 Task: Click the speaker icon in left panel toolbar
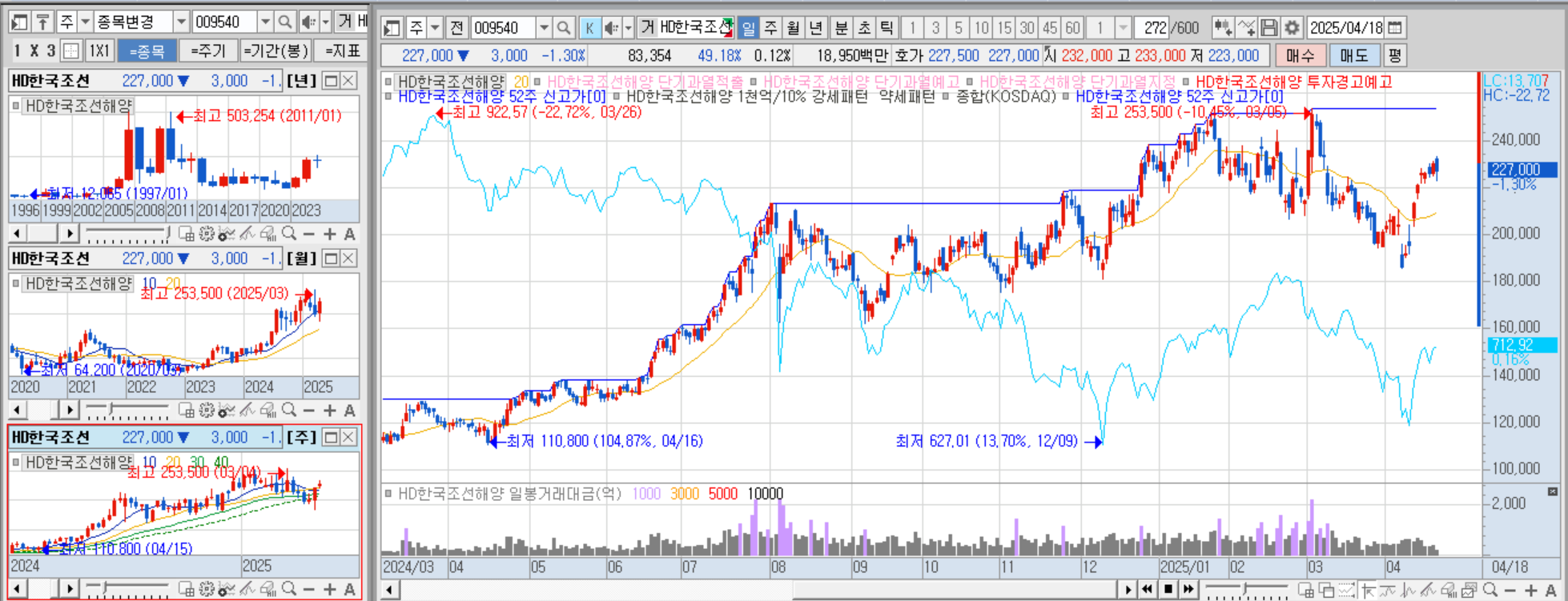[x=308, y=22]
